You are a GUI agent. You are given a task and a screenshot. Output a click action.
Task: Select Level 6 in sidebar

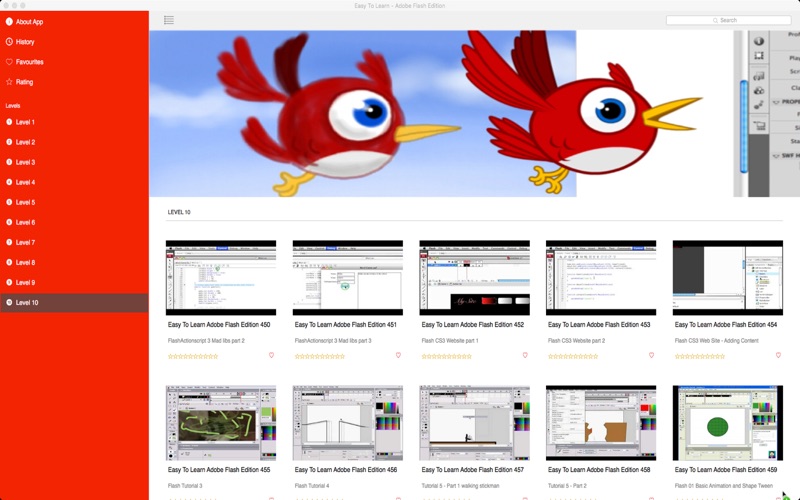[74, 222]
